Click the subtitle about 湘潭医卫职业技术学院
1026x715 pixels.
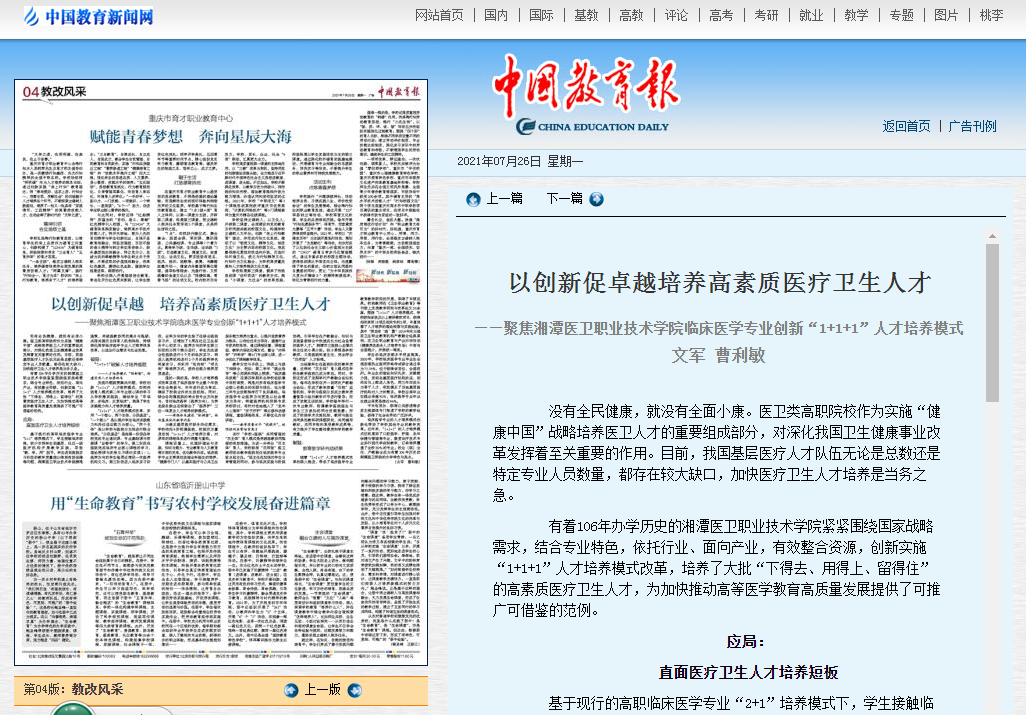tap(719, 328)
